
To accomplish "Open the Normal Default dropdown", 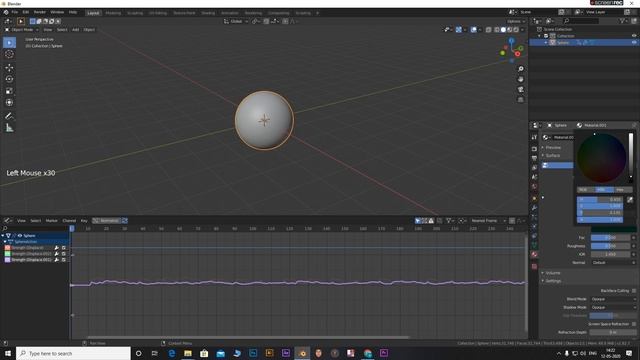I will pos(611,262).
